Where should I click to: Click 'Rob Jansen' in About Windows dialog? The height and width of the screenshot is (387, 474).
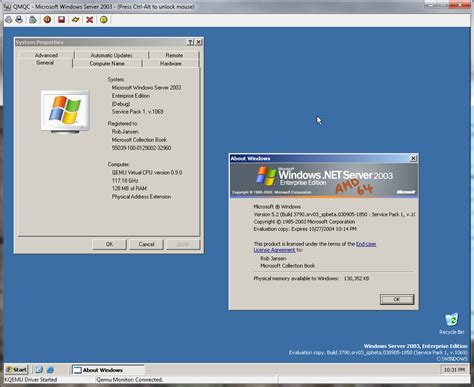273,258
